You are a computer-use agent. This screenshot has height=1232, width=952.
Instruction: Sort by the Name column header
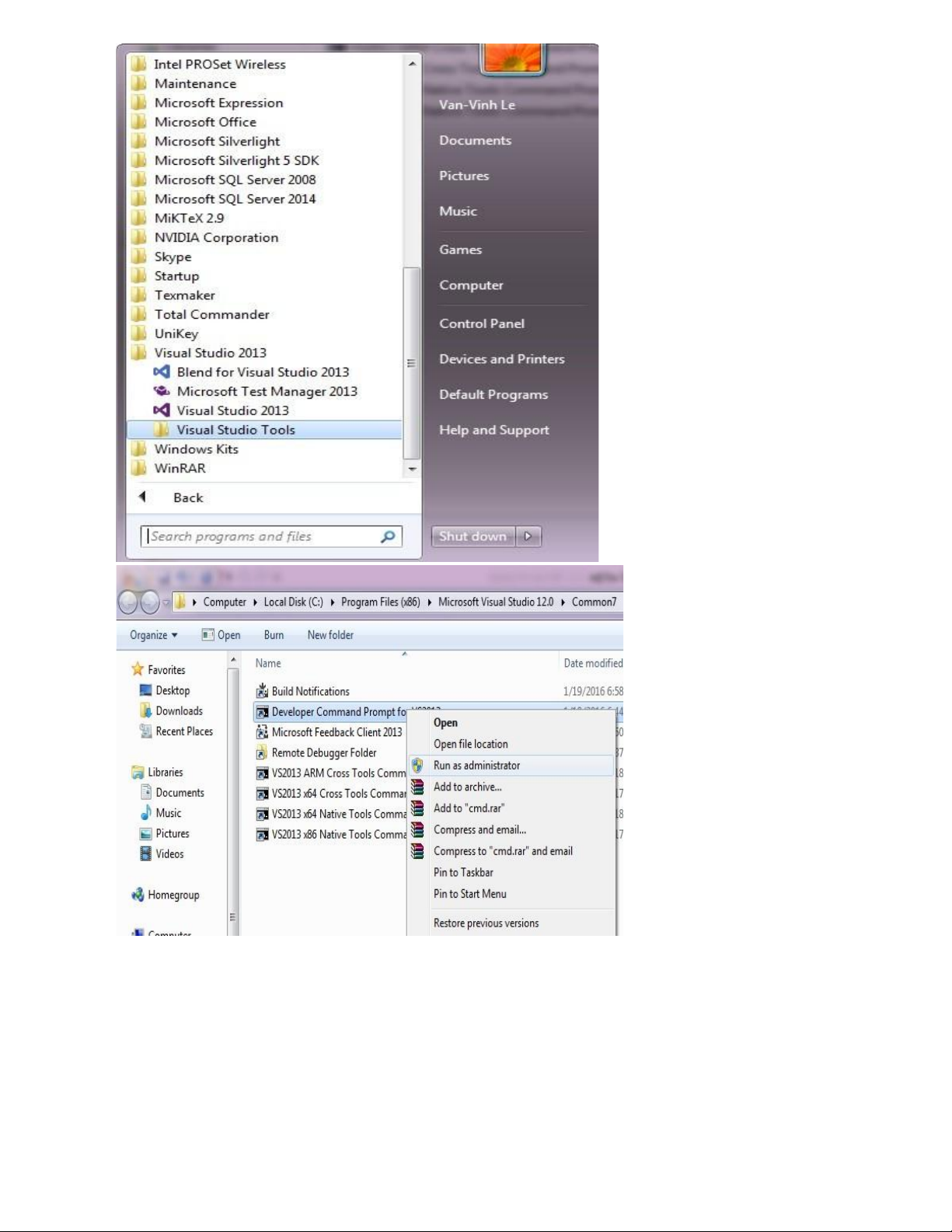[x=404, y=663]
